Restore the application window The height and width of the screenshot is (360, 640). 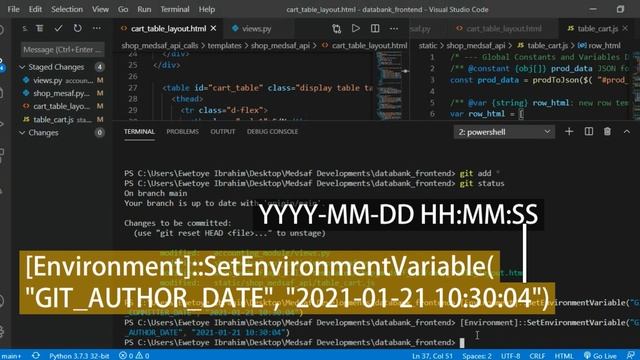tap(620, 9)
